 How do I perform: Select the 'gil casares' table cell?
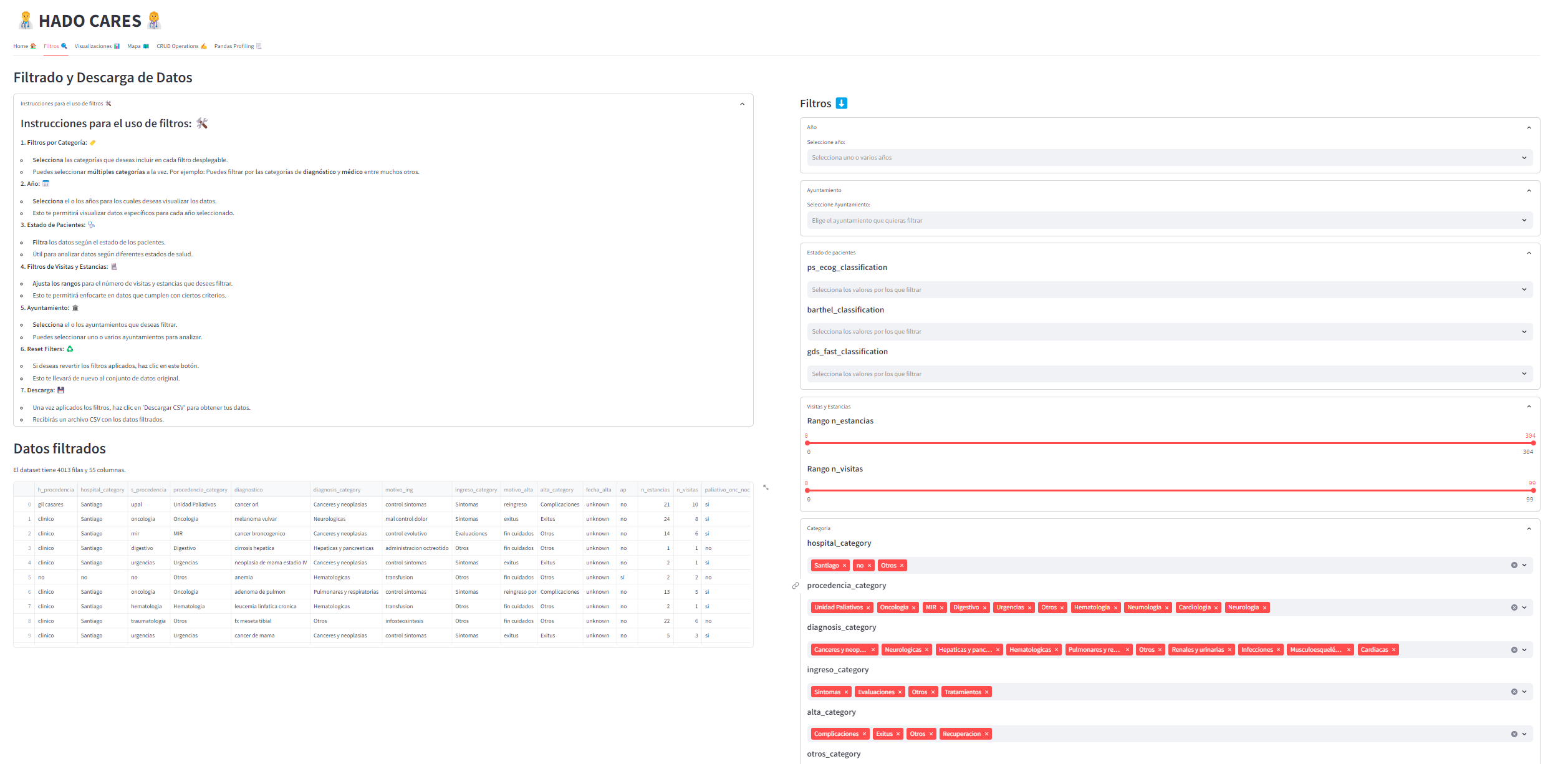click(x=56, y=505)
